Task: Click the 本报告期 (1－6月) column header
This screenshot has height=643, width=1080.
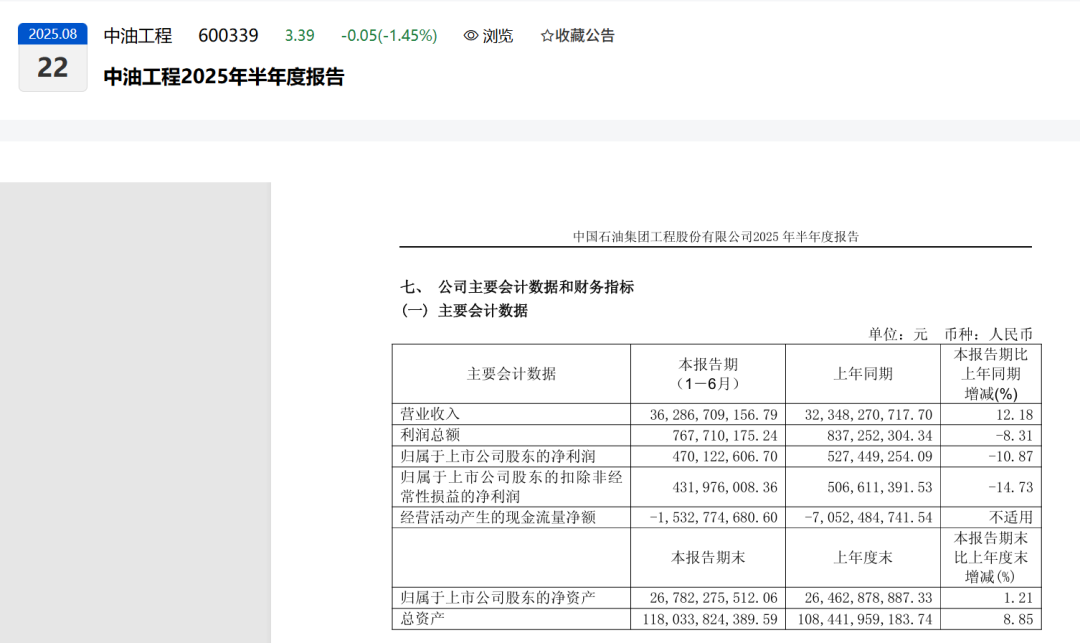Action: [x=708, y=374]
